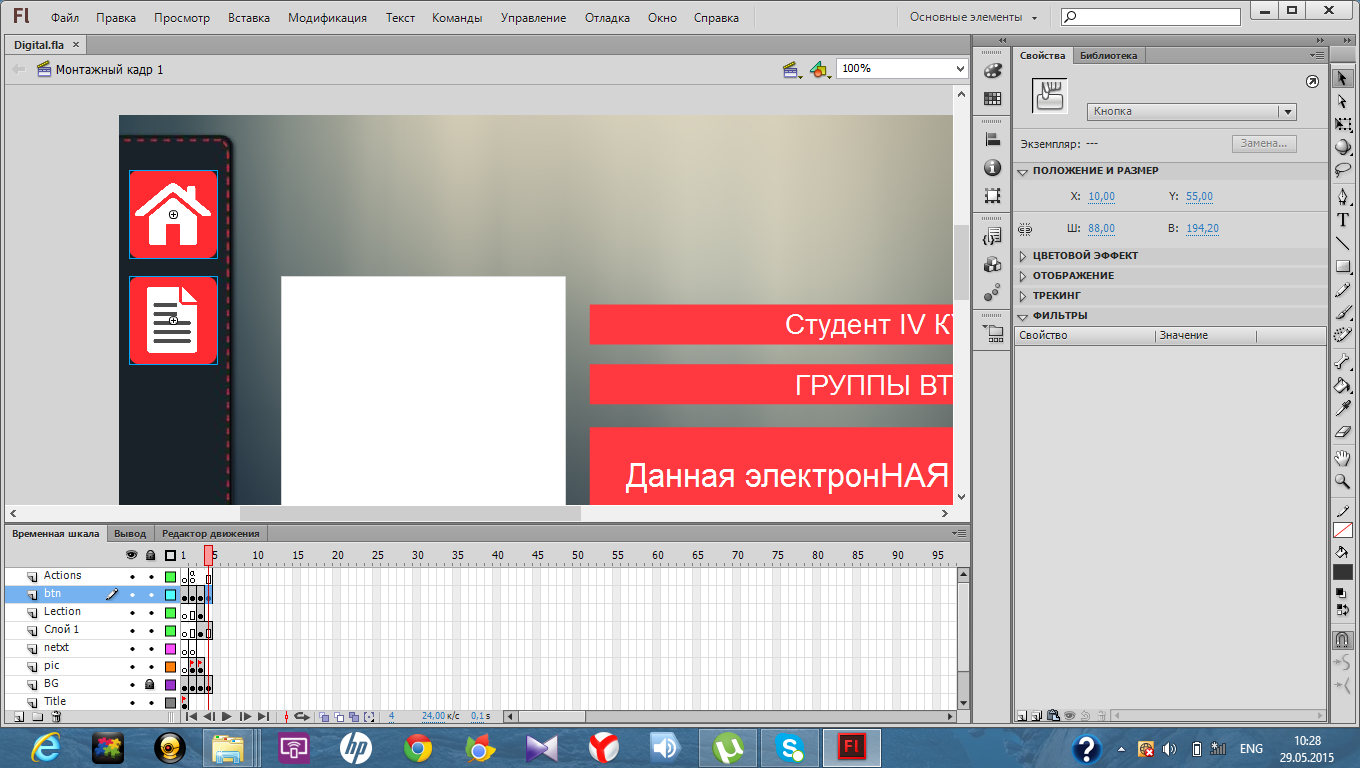1360x768 pixels.
Task: Expand the ТРЕКИНГ section
Action: point(1023,296)
